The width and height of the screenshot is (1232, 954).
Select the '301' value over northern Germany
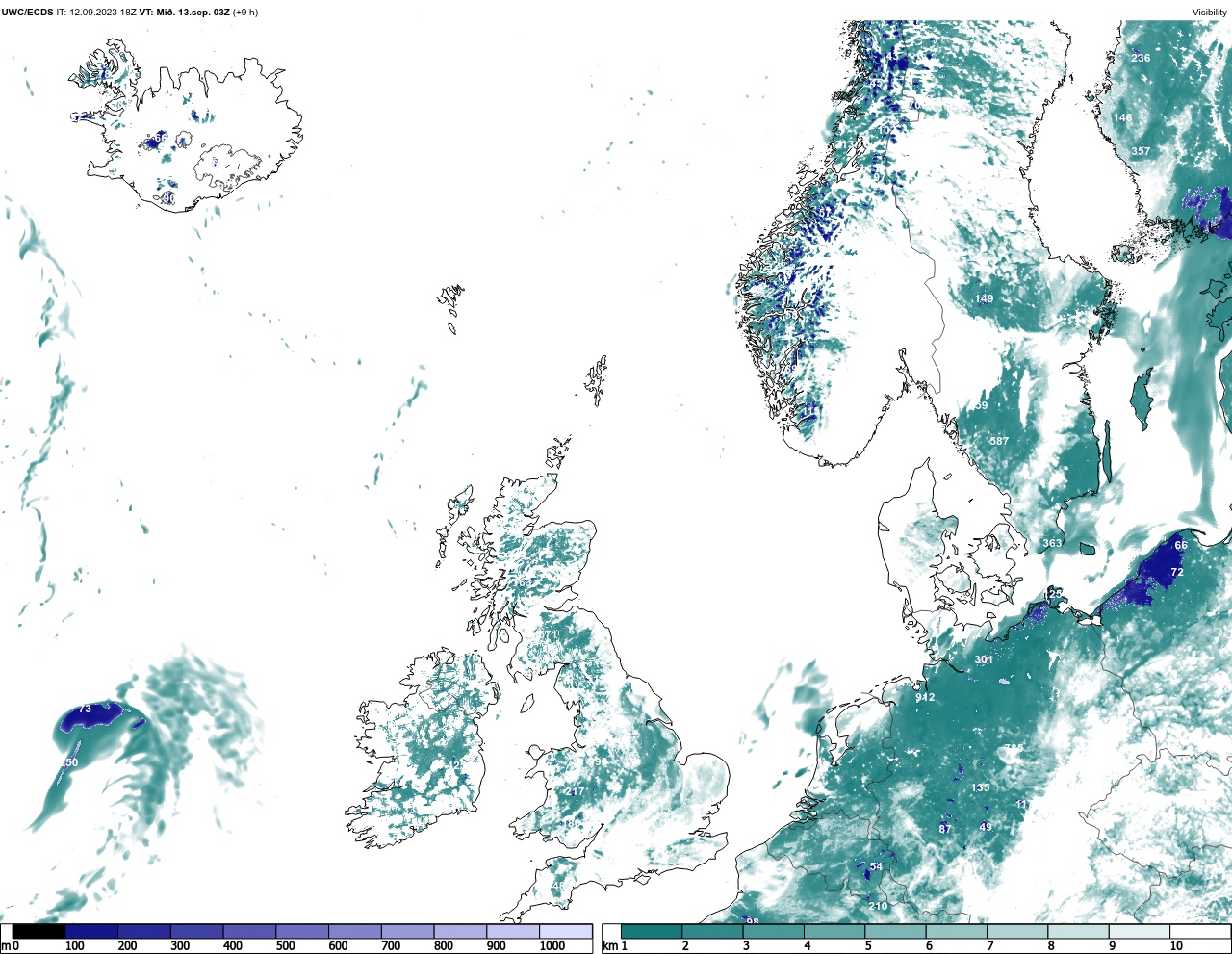point(984,659)
